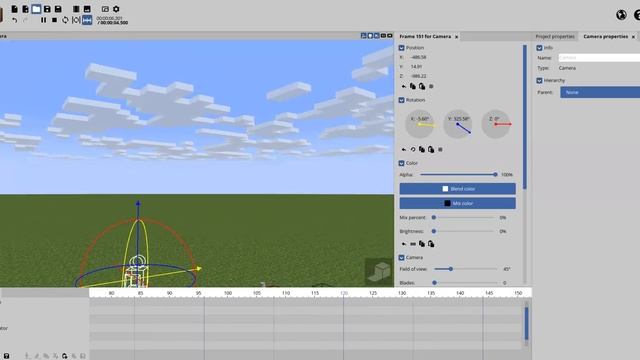Paste color settings with the icon below Brightness
The width and height of the screenshot is (640, 360).
[431, 244]
